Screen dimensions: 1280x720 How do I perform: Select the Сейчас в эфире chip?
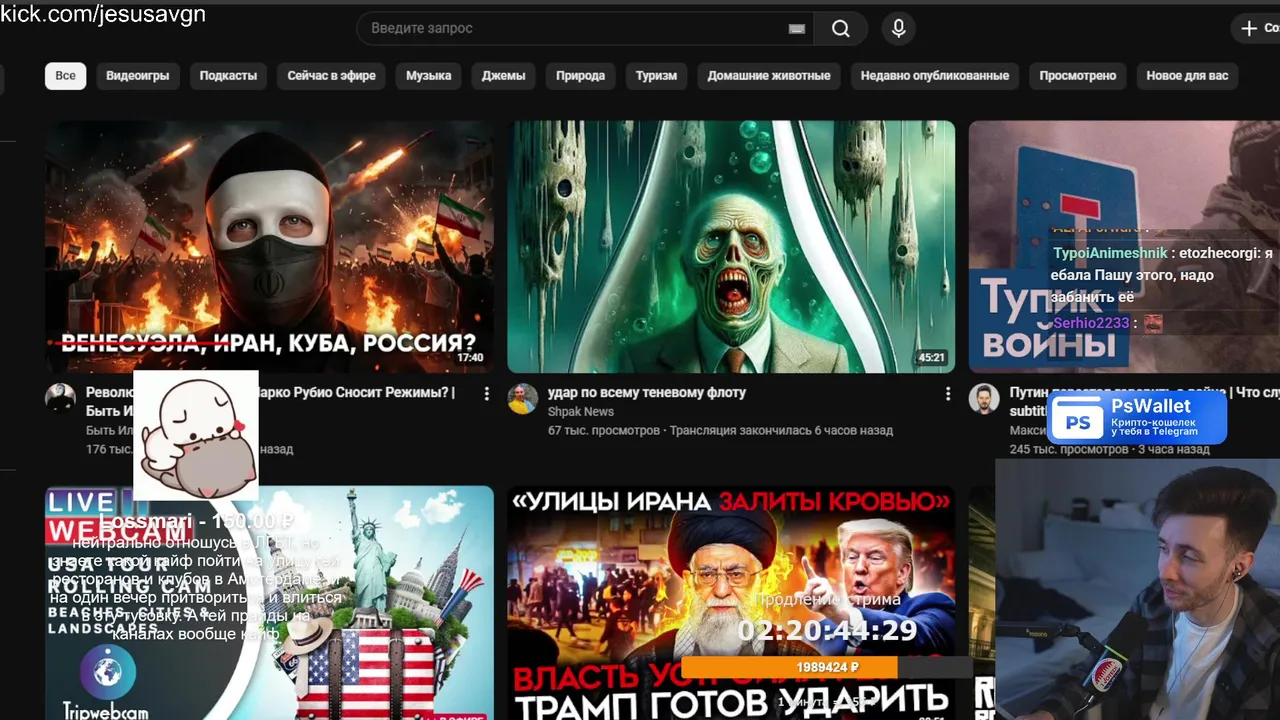[x=331, y=76]
